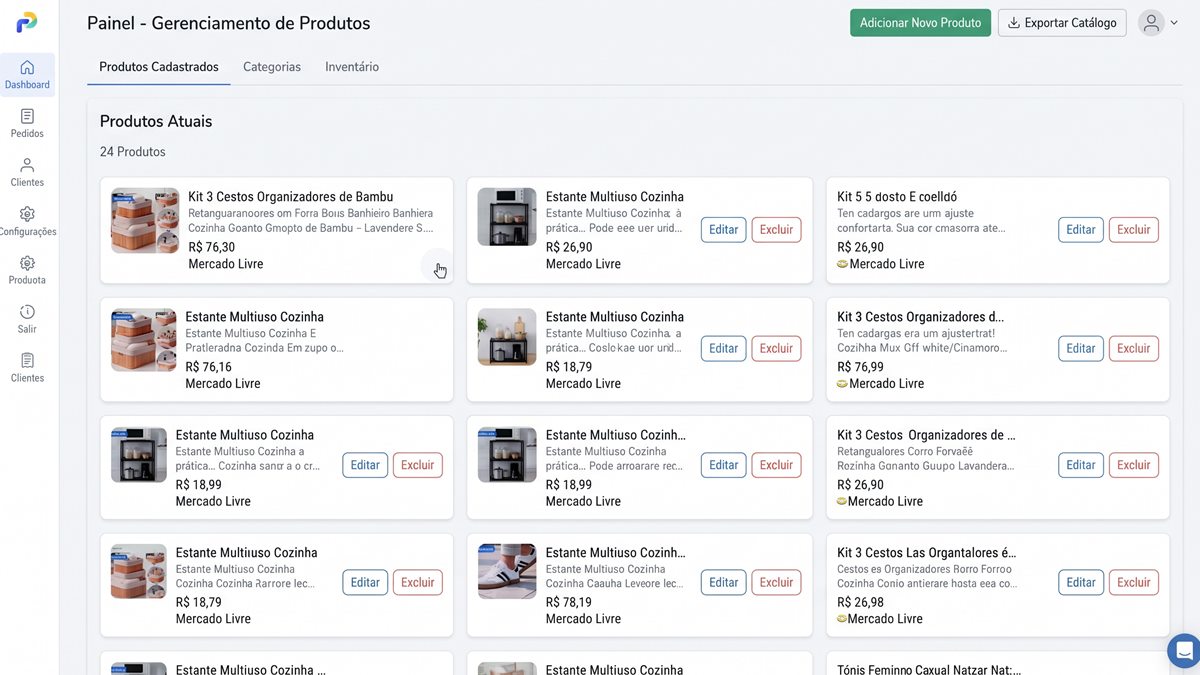Open the chat bubble in the corner

1185,651
